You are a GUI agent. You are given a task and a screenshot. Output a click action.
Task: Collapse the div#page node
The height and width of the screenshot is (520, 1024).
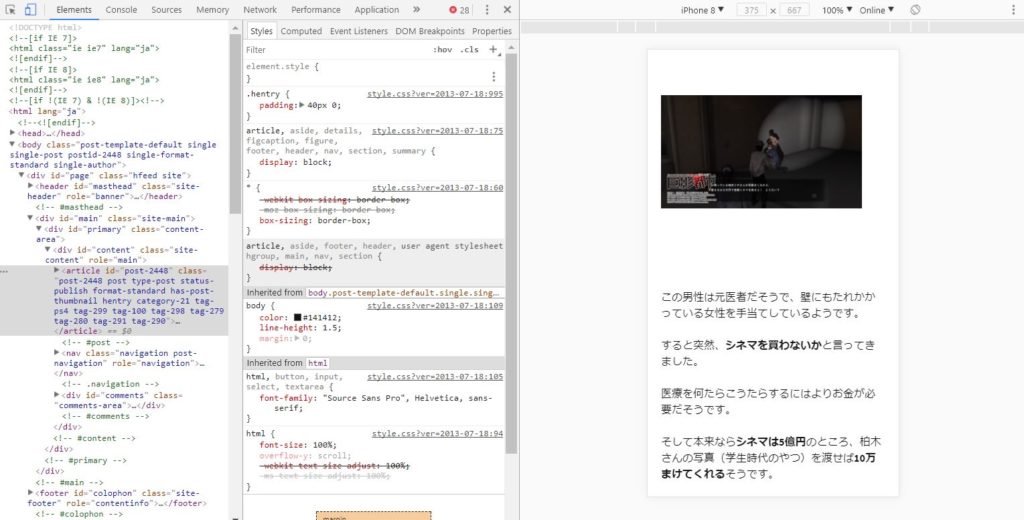click(22, 175)
